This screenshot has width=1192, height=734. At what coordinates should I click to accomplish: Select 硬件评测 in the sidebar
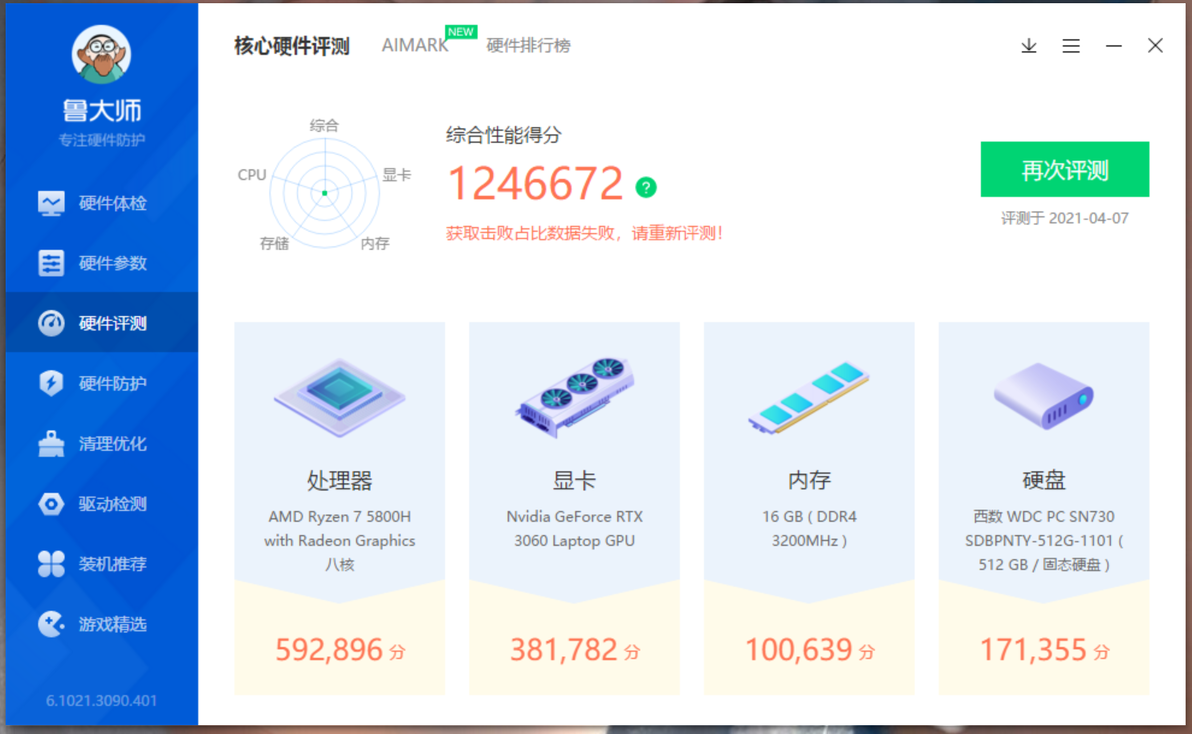[x=102, y=323]
